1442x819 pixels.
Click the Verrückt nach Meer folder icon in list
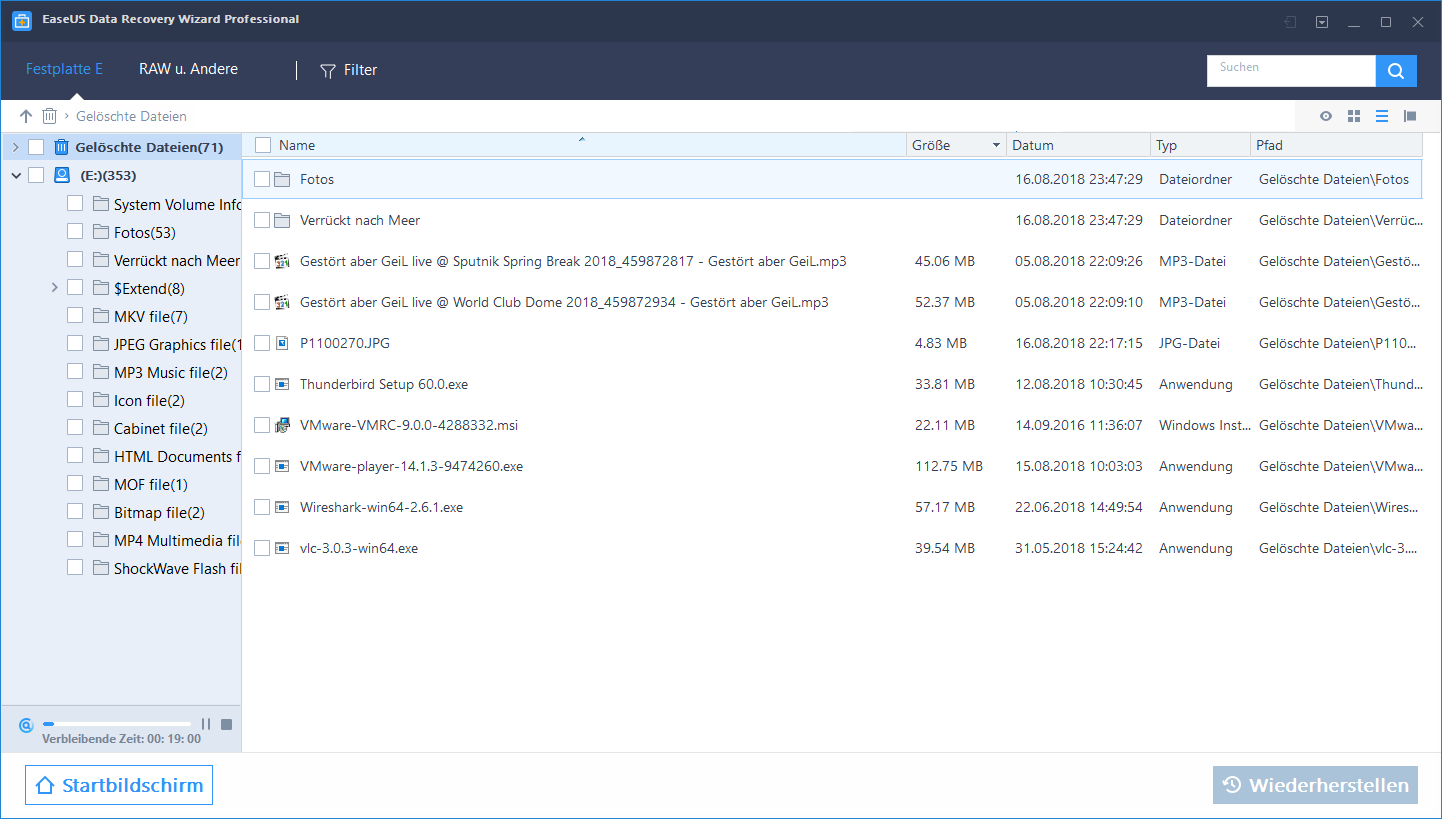[282, 221]
